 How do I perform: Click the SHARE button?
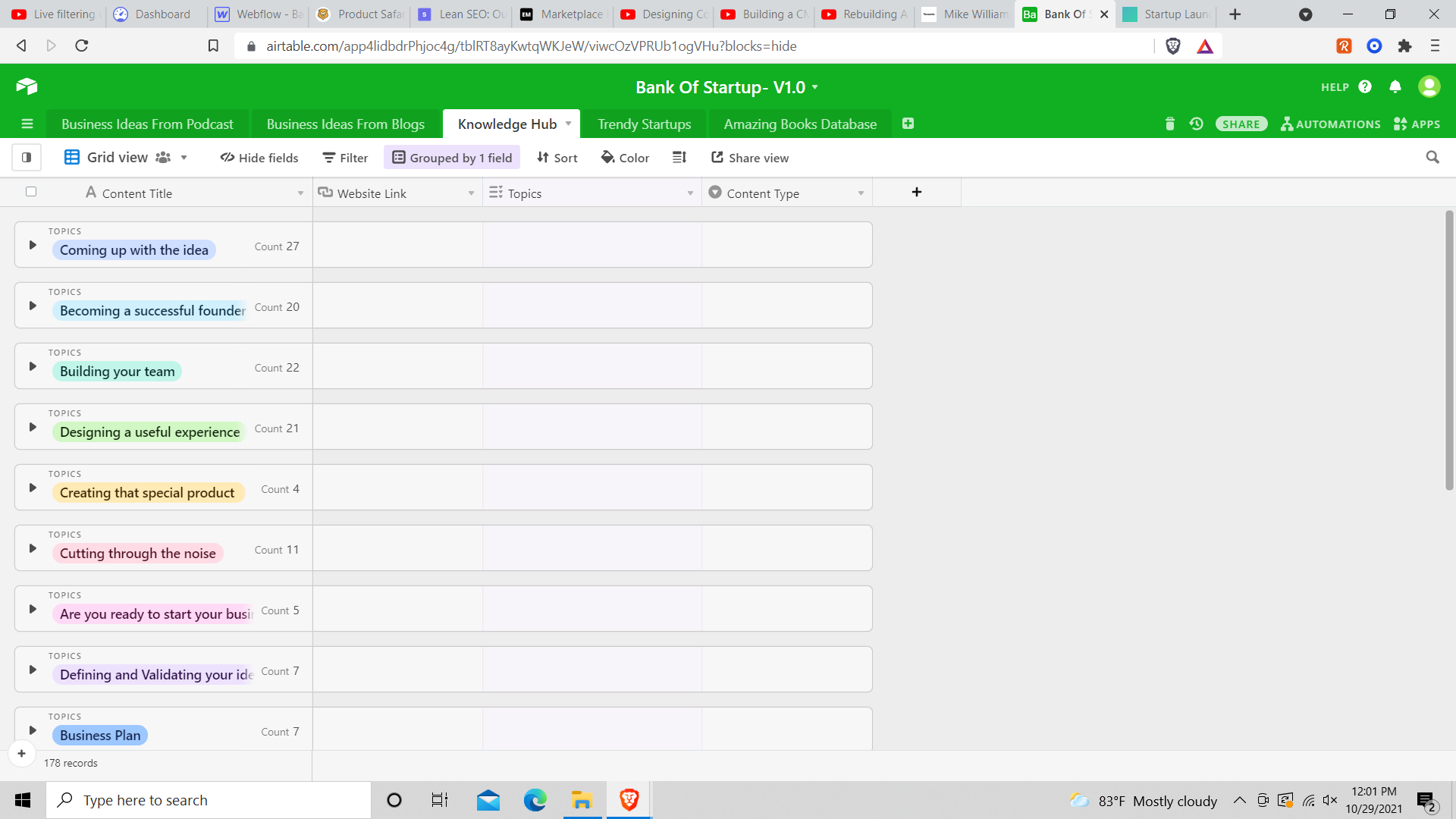(1241, 124)
